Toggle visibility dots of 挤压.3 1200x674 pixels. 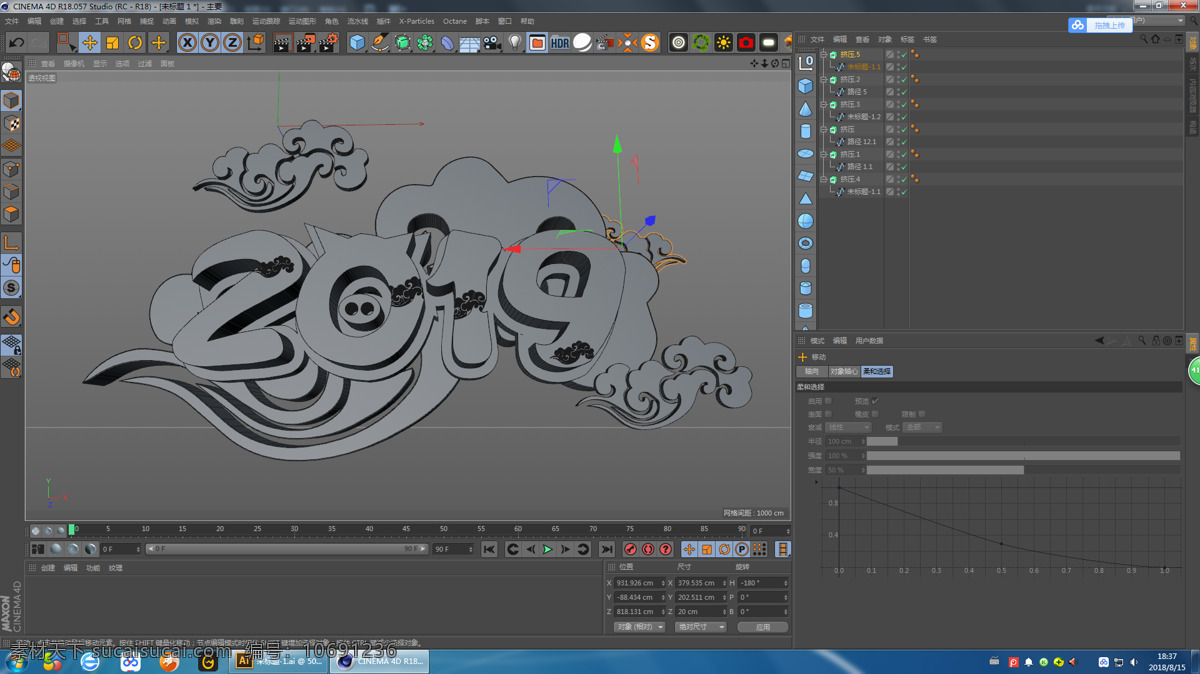pos(897,104)
